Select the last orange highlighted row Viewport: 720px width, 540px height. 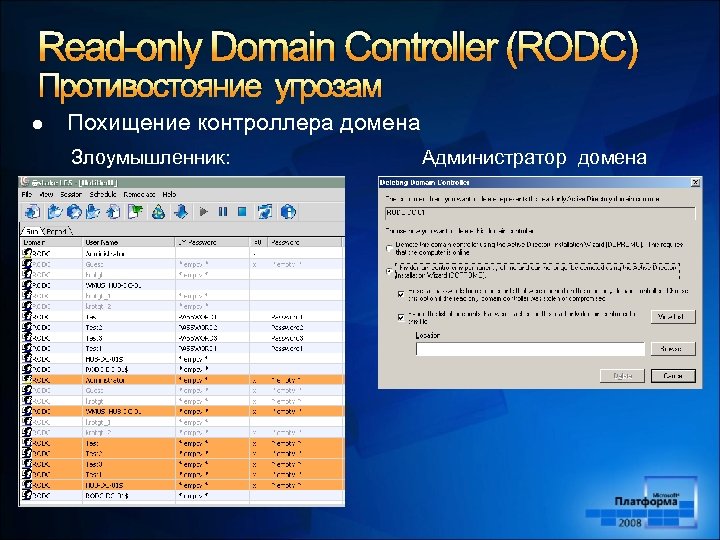pyautogui.click(x=182, y=485)
